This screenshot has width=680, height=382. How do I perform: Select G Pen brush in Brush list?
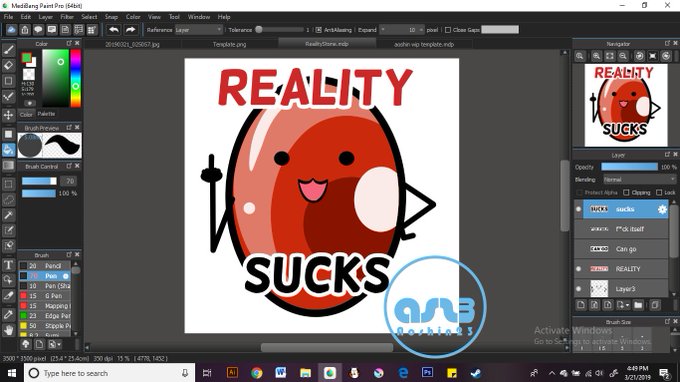(x=44, y=296)
